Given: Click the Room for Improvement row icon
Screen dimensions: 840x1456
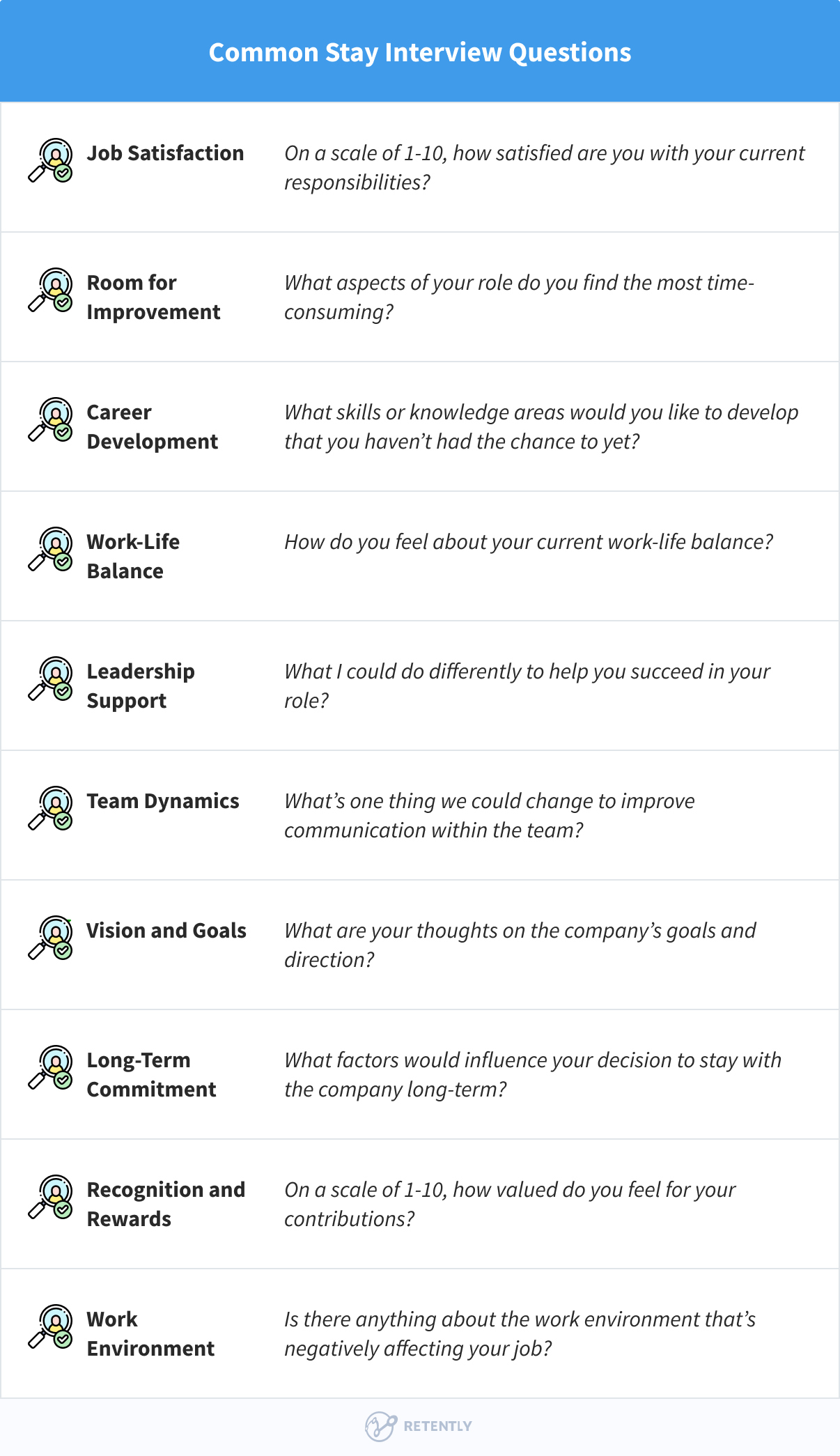Looking at the screenshot, I should coord(51,290).
